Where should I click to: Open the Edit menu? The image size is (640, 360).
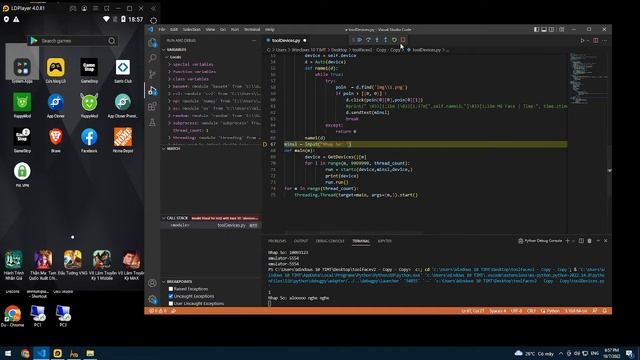tap(174, 30)
